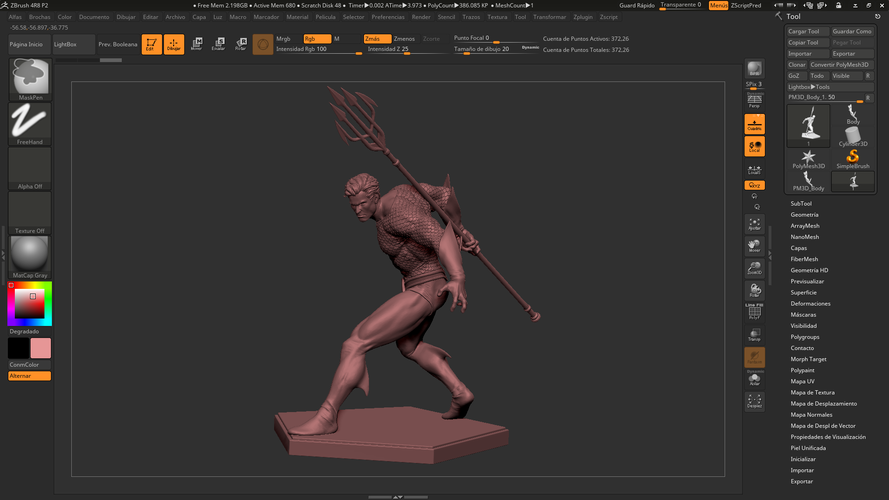Open the MatCap Gray material selector
This screenshot has height=500, width=889.
pos(30,257)
